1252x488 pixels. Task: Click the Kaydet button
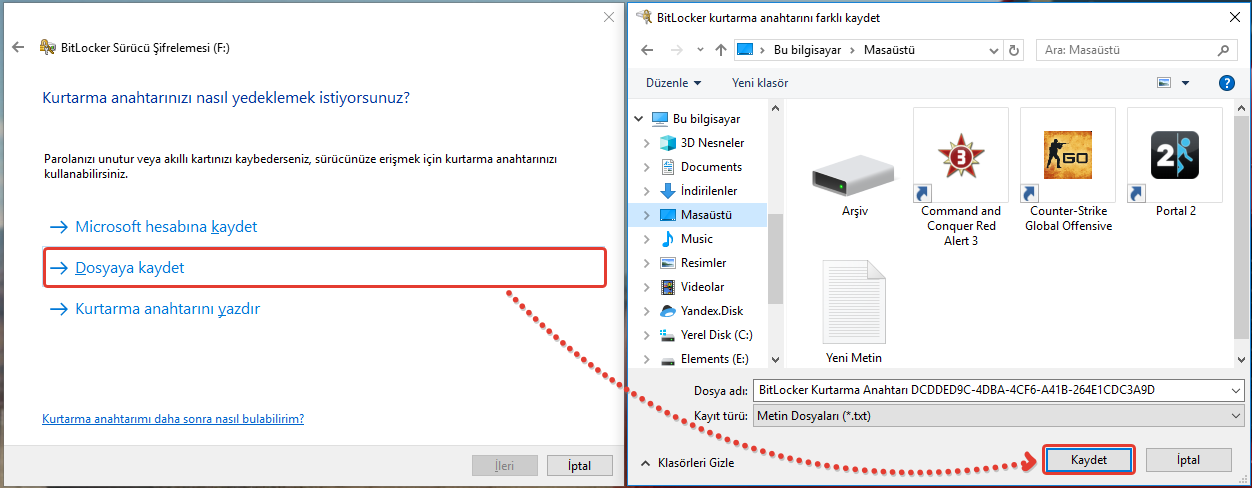(1088, 459)
